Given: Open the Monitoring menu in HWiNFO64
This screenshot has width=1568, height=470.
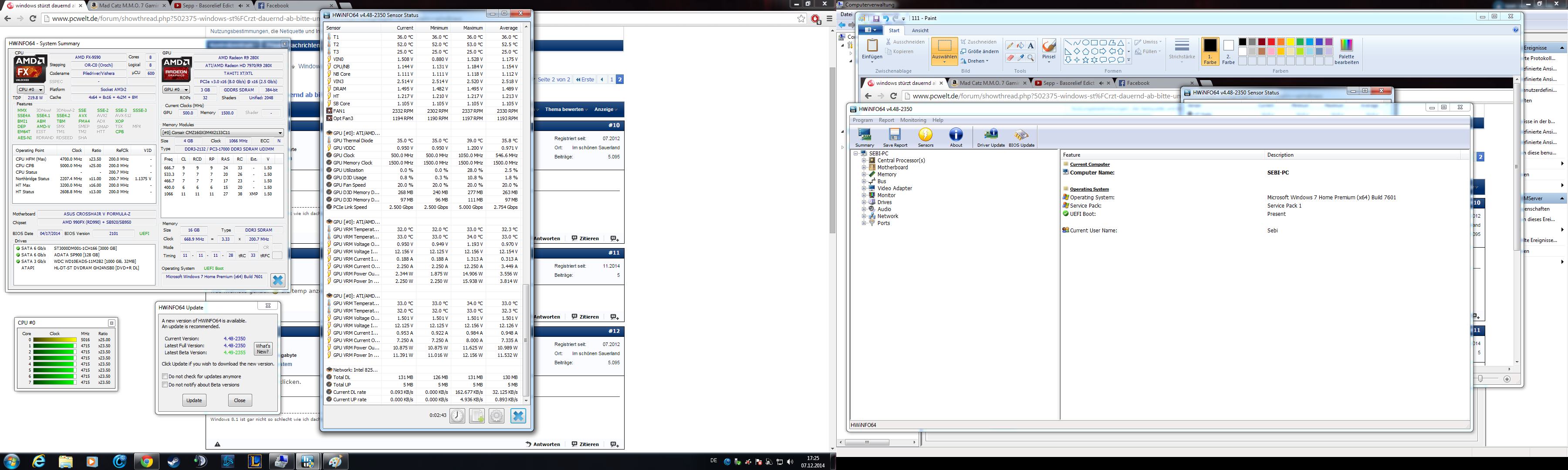Looking at the screenshot, I should point(913,121).
